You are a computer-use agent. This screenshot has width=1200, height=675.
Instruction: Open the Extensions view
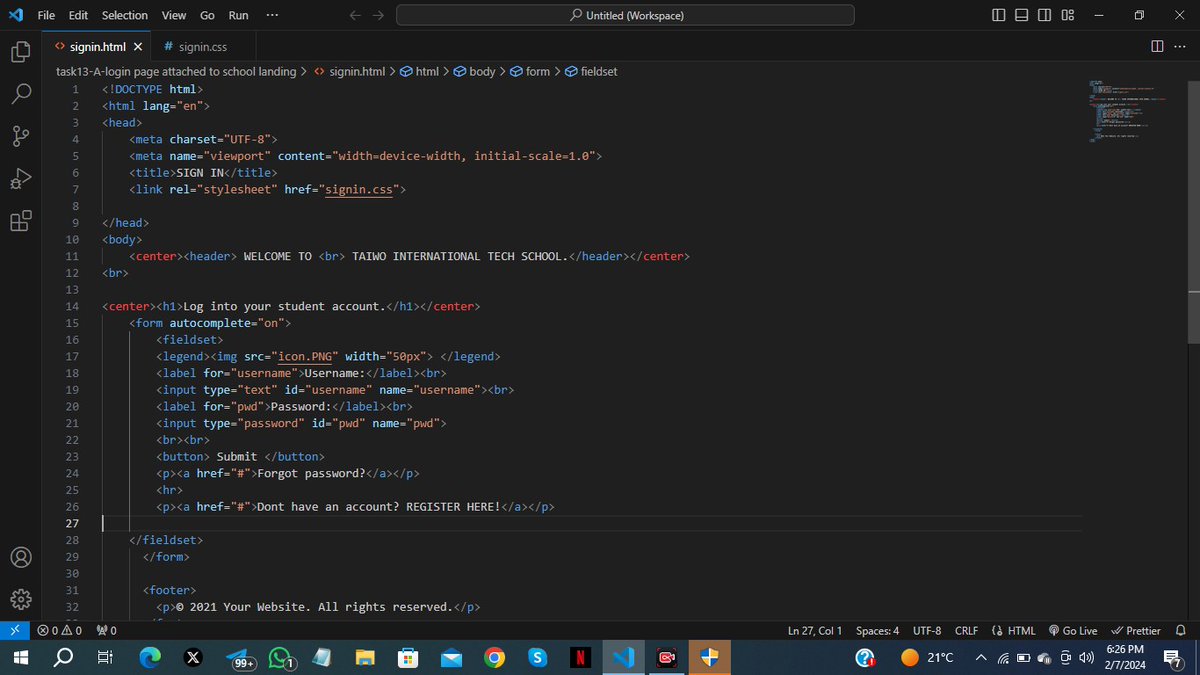point(22,221)
